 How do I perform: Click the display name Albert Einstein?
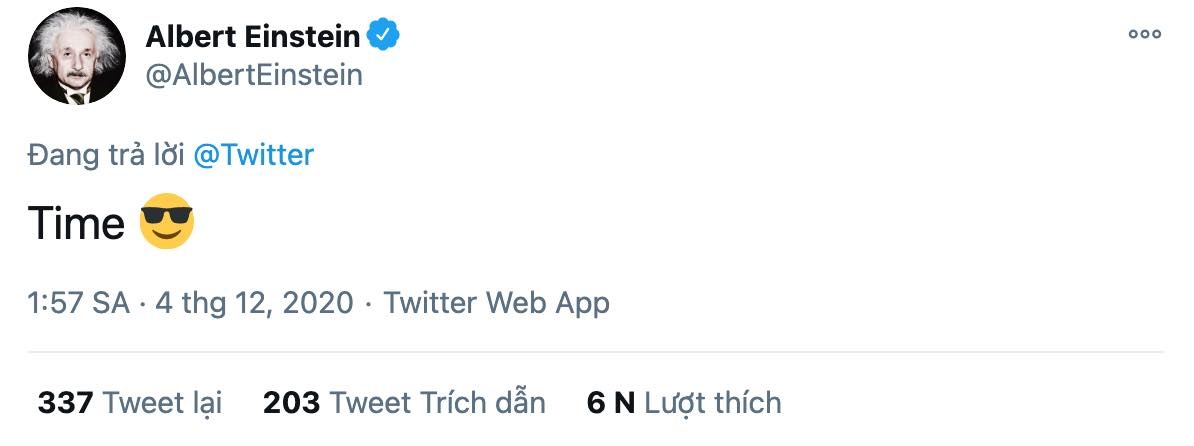[x=252, y=37]
